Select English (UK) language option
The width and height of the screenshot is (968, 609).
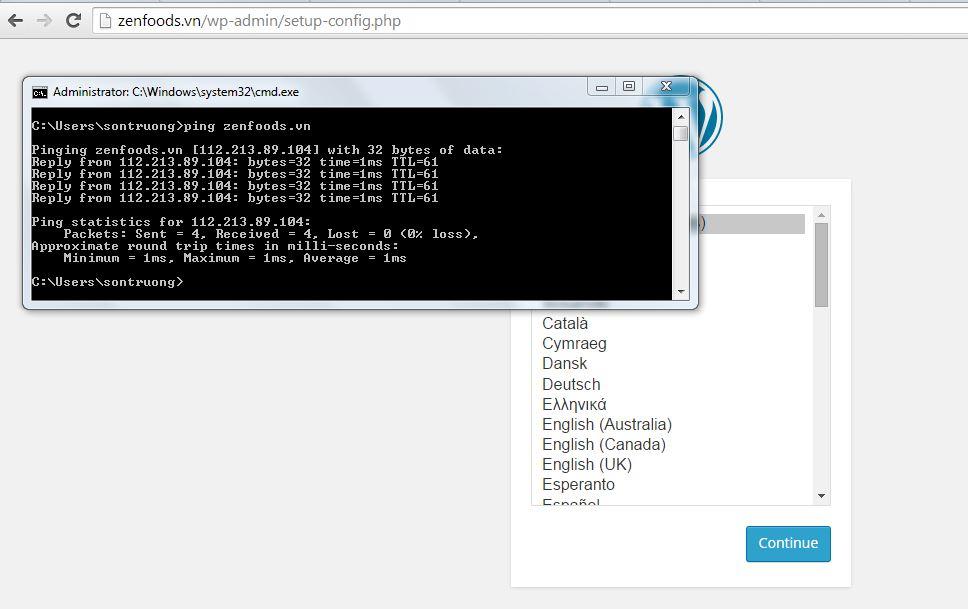coord(587,464)
